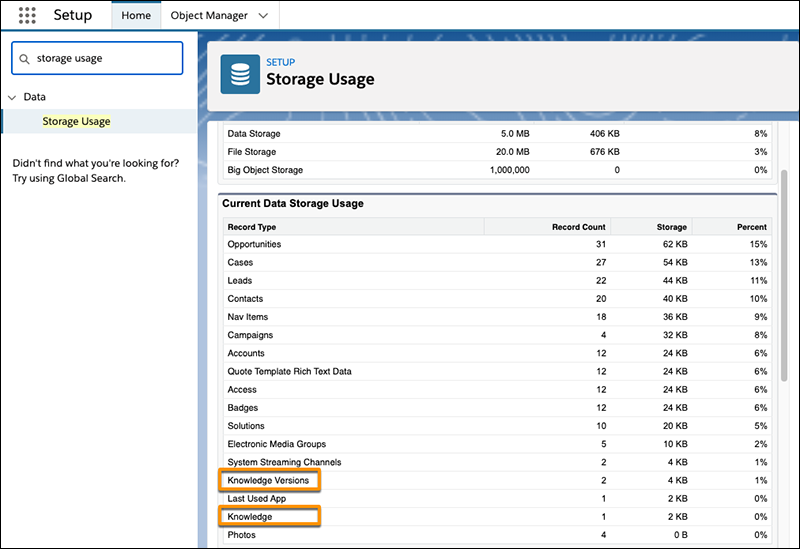Click the 5.0 MB data storage limit
Screen dimensions: 800x549
tap(515, 134)
